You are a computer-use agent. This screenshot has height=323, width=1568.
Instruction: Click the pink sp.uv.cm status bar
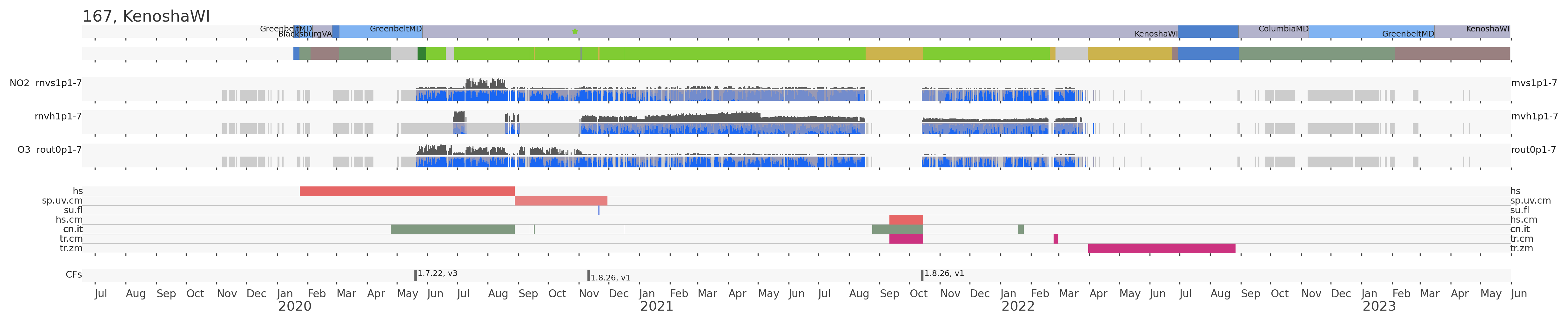560,201
